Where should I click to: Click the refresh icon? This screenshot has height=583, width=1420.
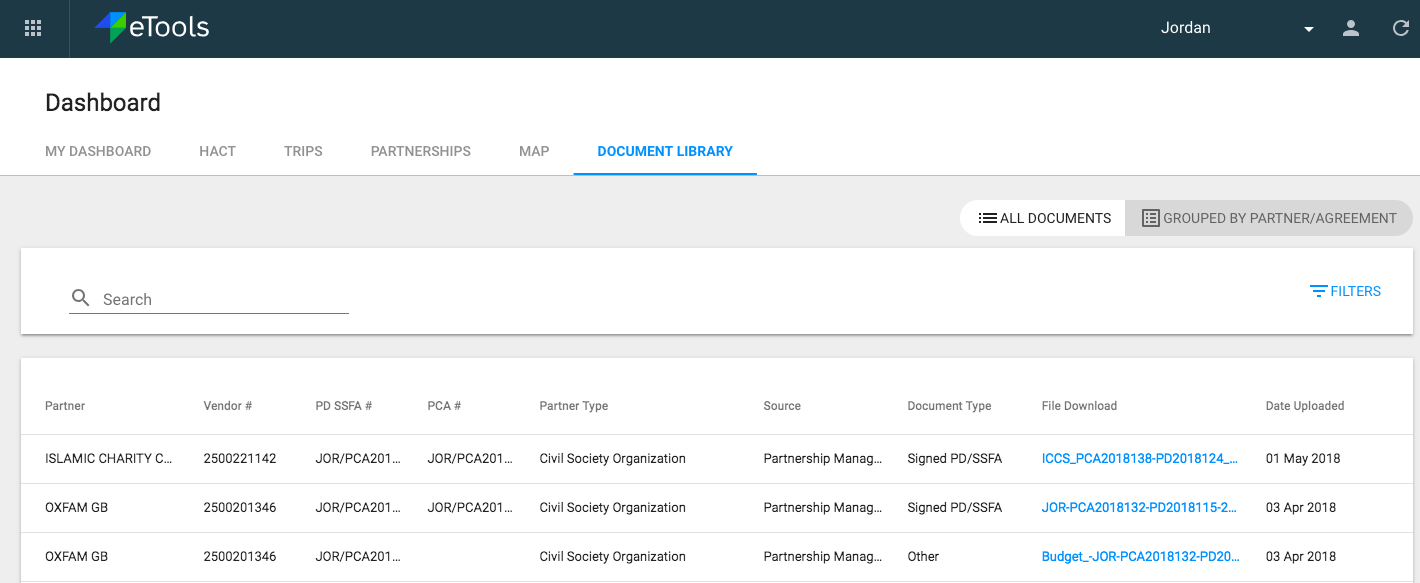click(1400, 28)
